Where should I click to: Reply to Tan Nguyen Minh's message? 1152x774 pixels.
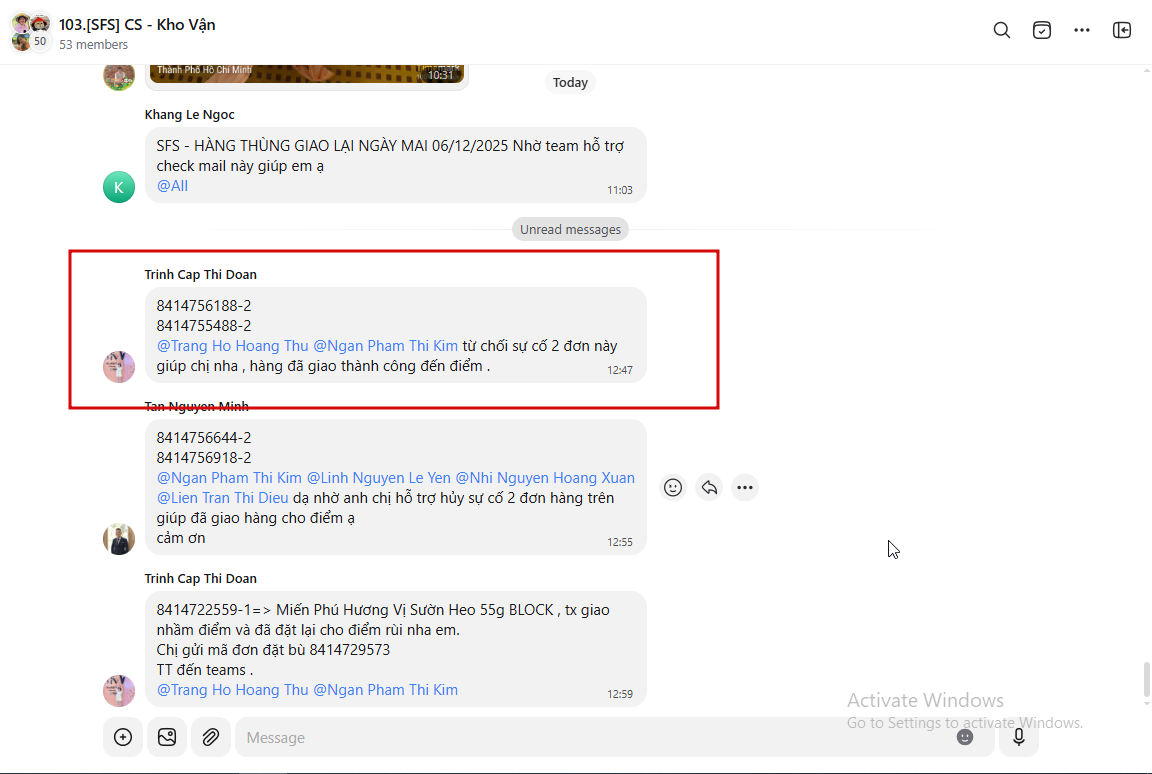(x=709, y=488)
